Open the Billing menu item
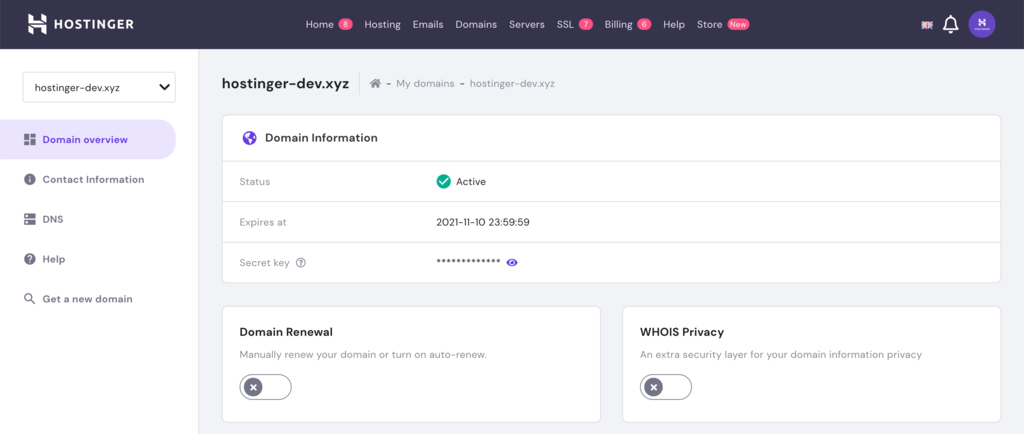1024x434 pixels. [619, 25]
